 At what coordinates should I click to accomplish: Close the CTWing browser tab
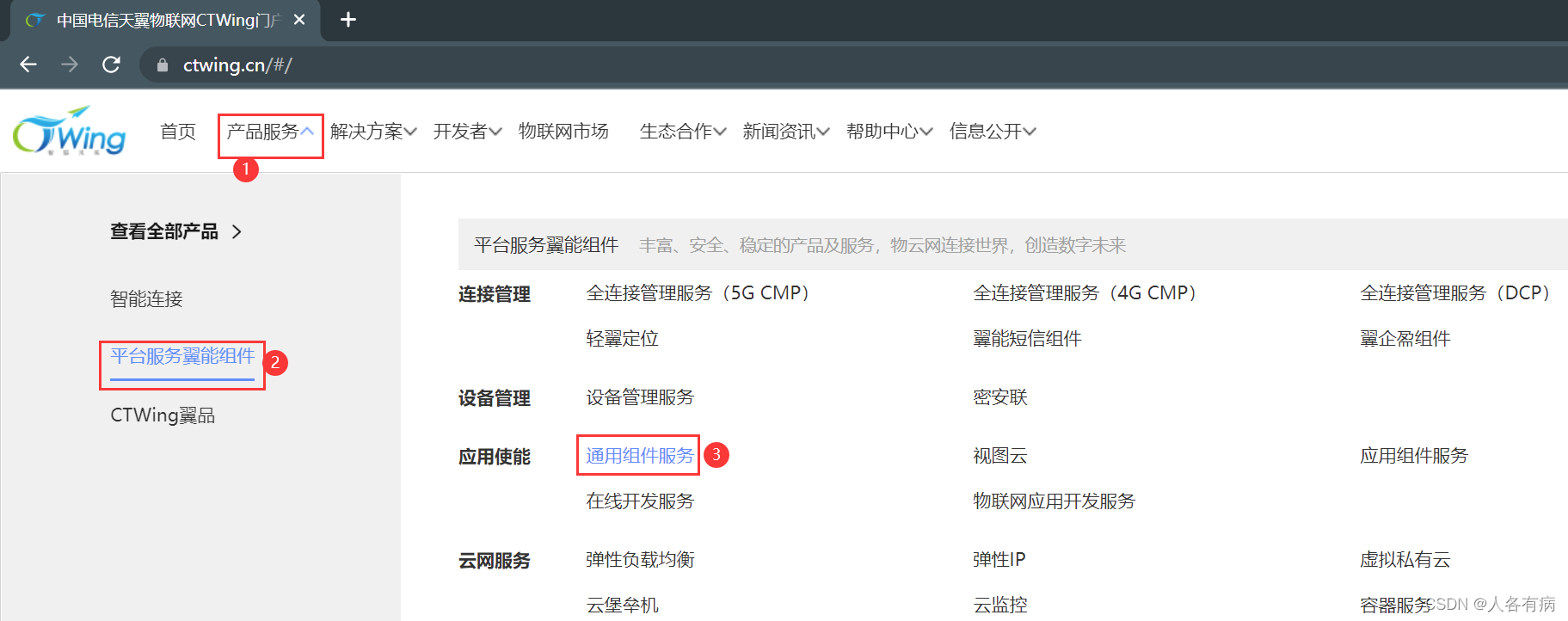click(x=299, y=19)
